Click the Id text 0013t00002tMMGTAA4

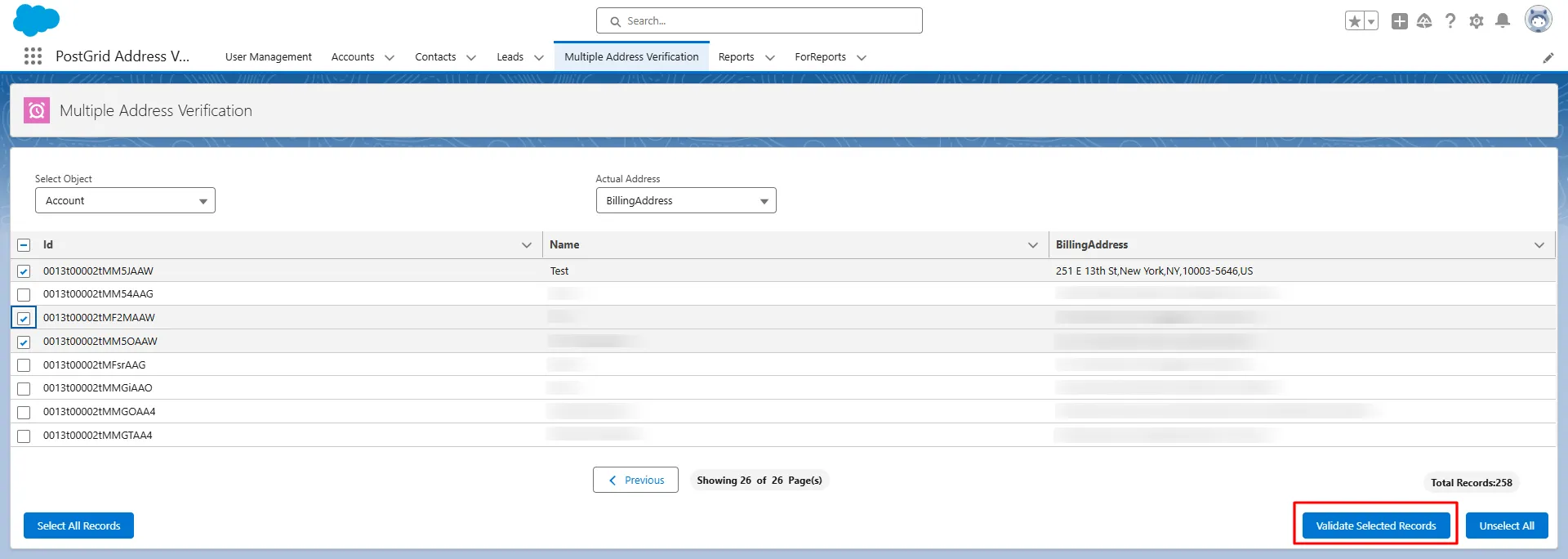(98, 435)
